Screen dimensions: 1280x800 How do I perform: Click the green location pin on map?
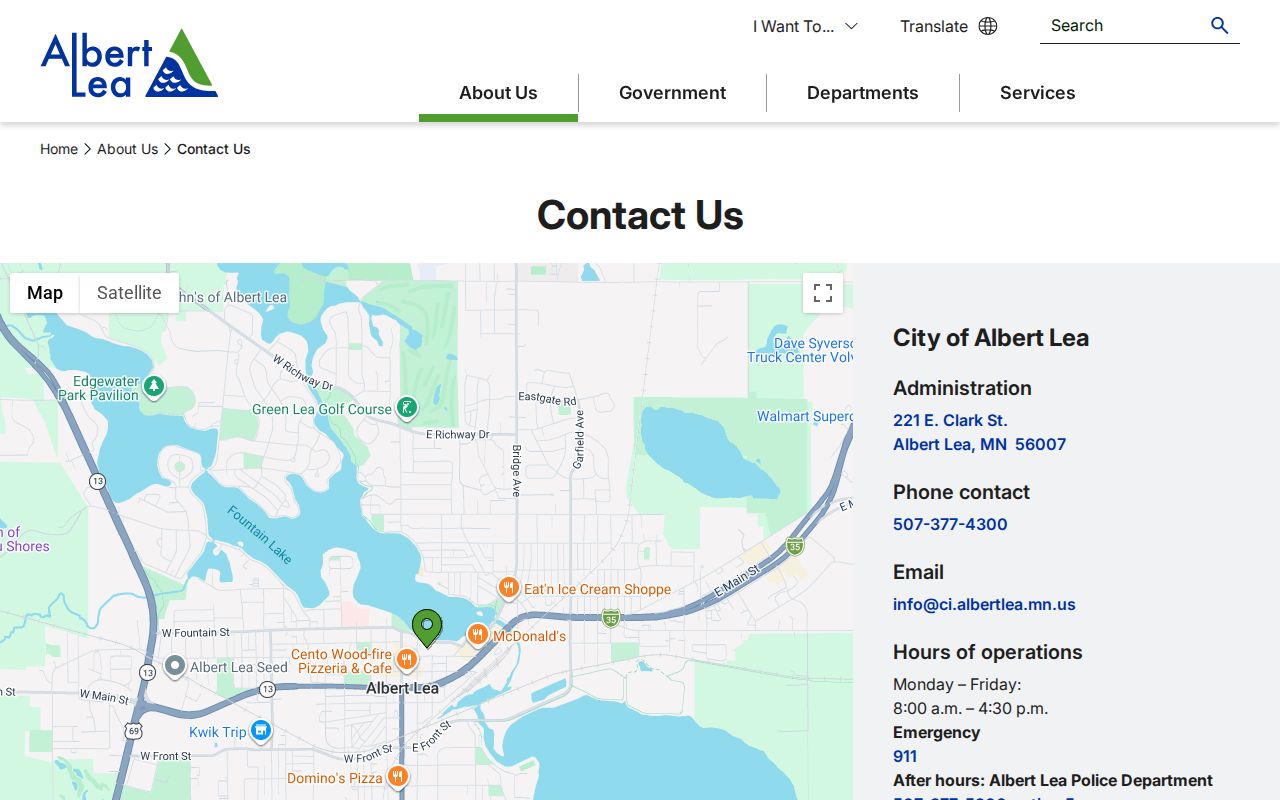click(427, 628)
